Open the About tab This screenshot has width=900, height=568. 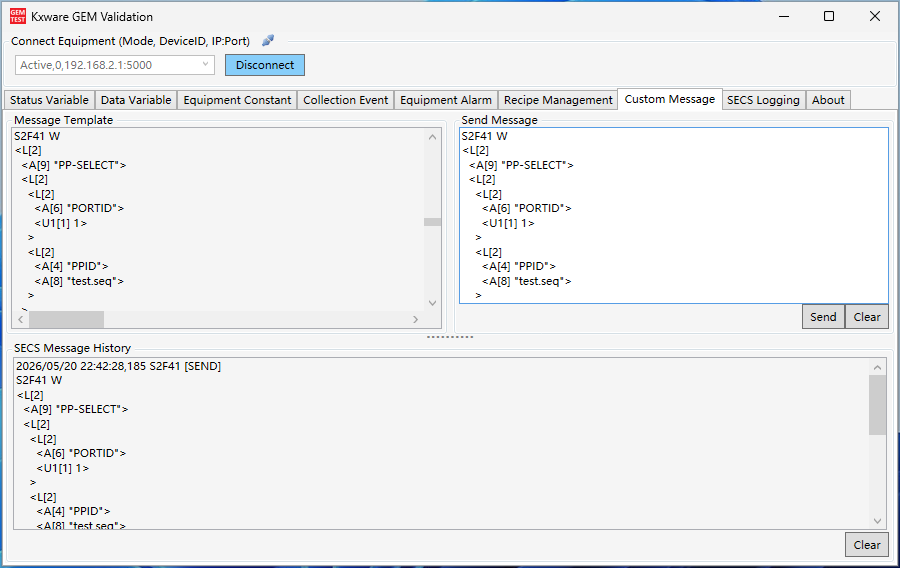[828, 100]
